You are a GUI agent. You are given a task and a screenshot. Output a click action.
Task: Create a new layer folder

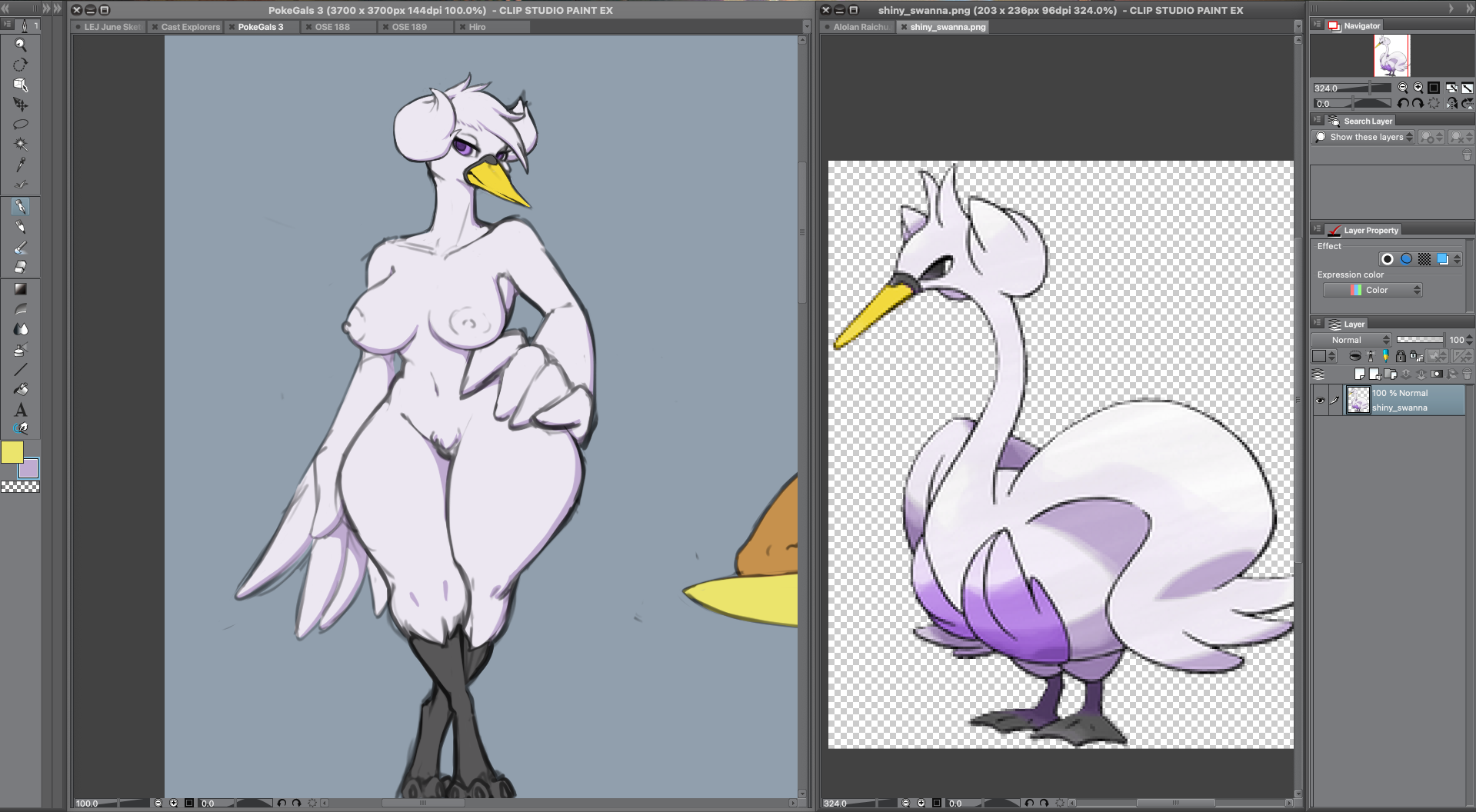(x=1390, y=374)
